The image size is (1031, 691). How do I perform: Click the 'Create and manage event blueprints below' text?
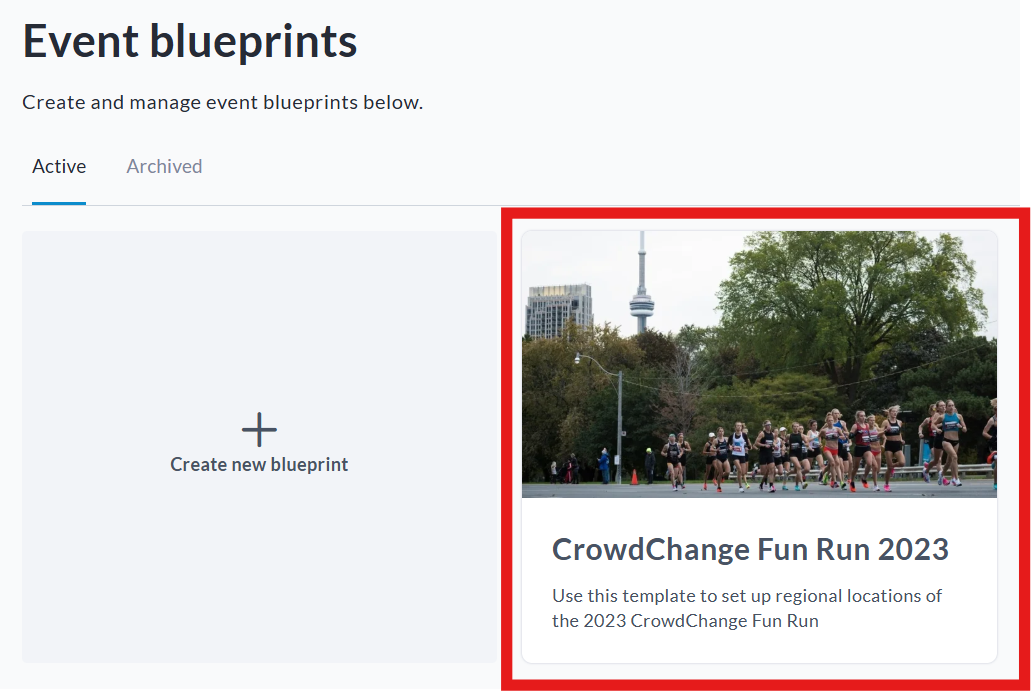point(222,102)
